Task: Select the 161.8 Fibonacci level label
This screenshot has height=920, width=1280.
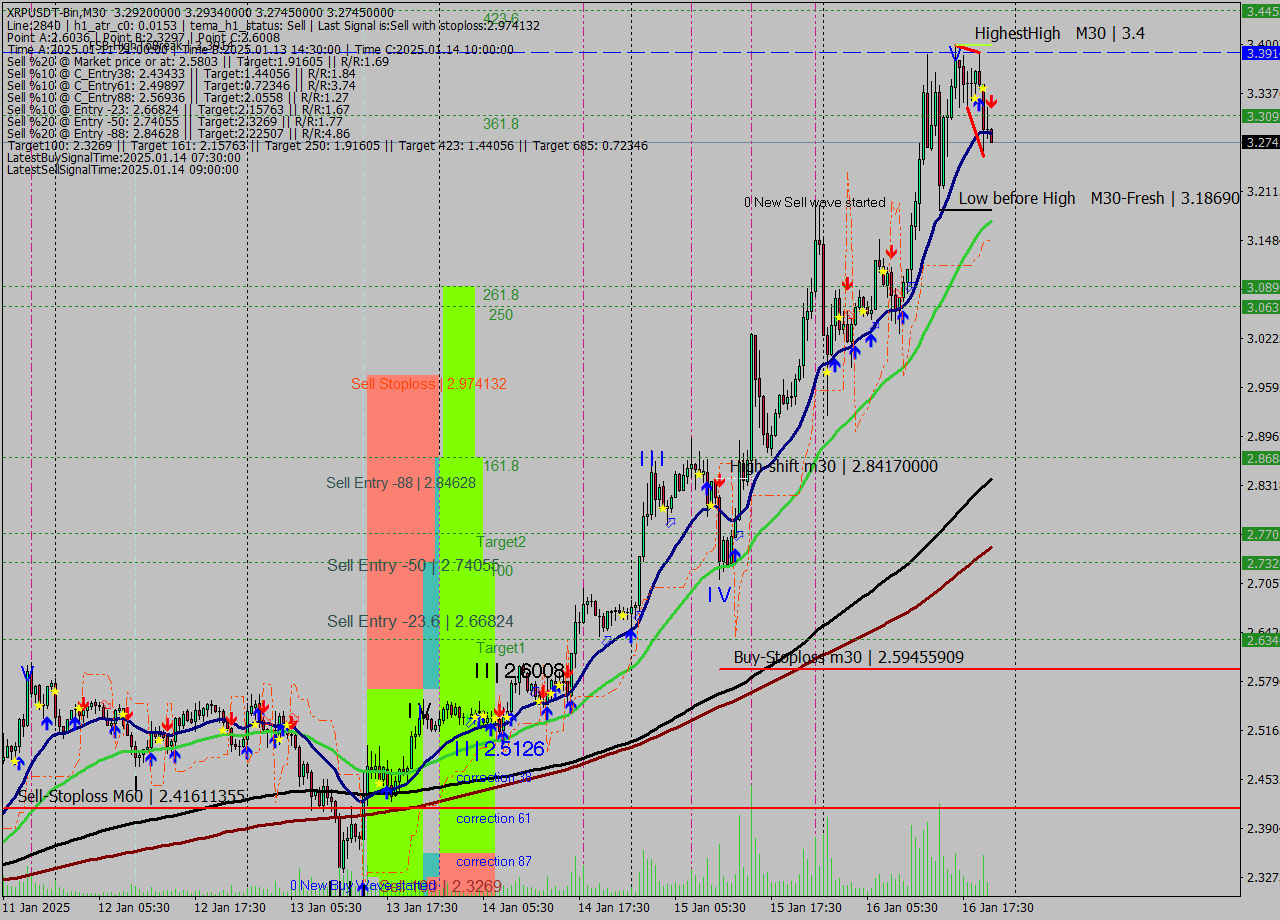Action: point(501,466)
